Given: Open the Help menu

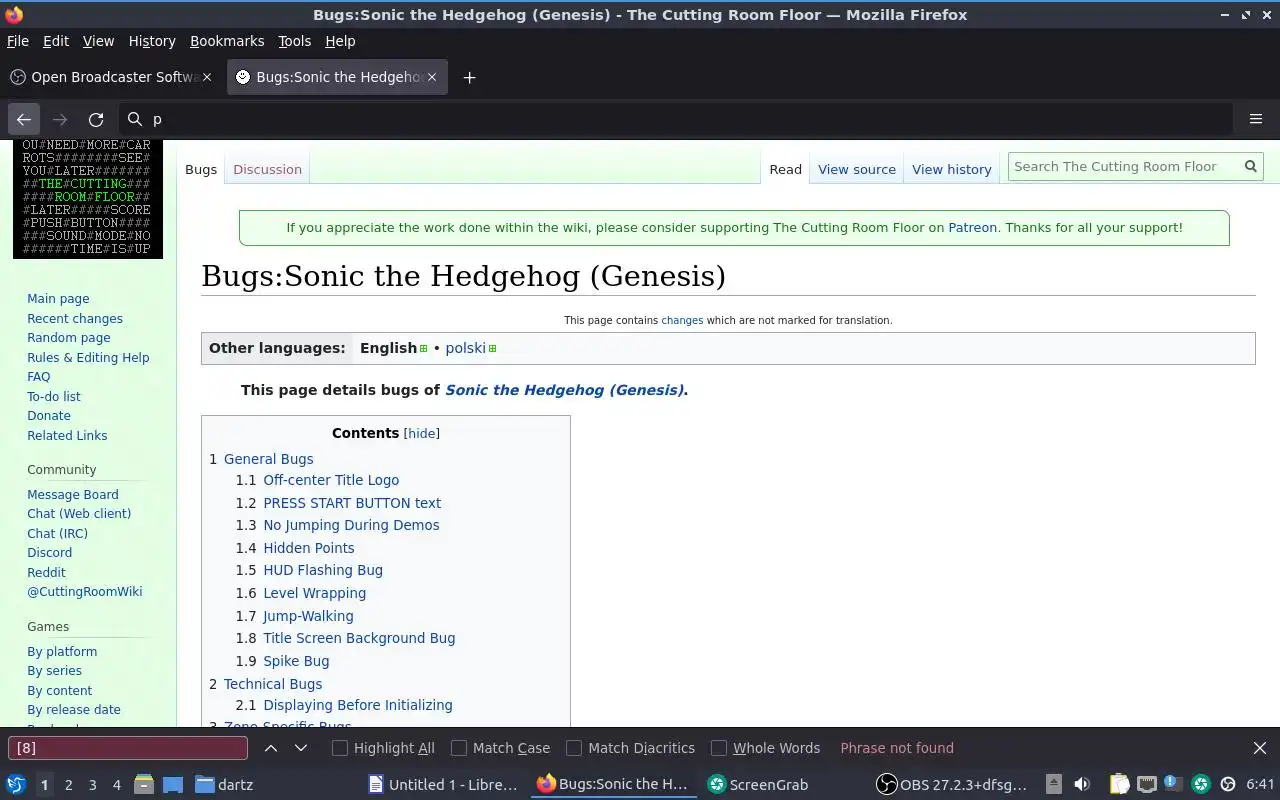Looking at the screenshot, I should pyautogui.click(x=340, y=41).
